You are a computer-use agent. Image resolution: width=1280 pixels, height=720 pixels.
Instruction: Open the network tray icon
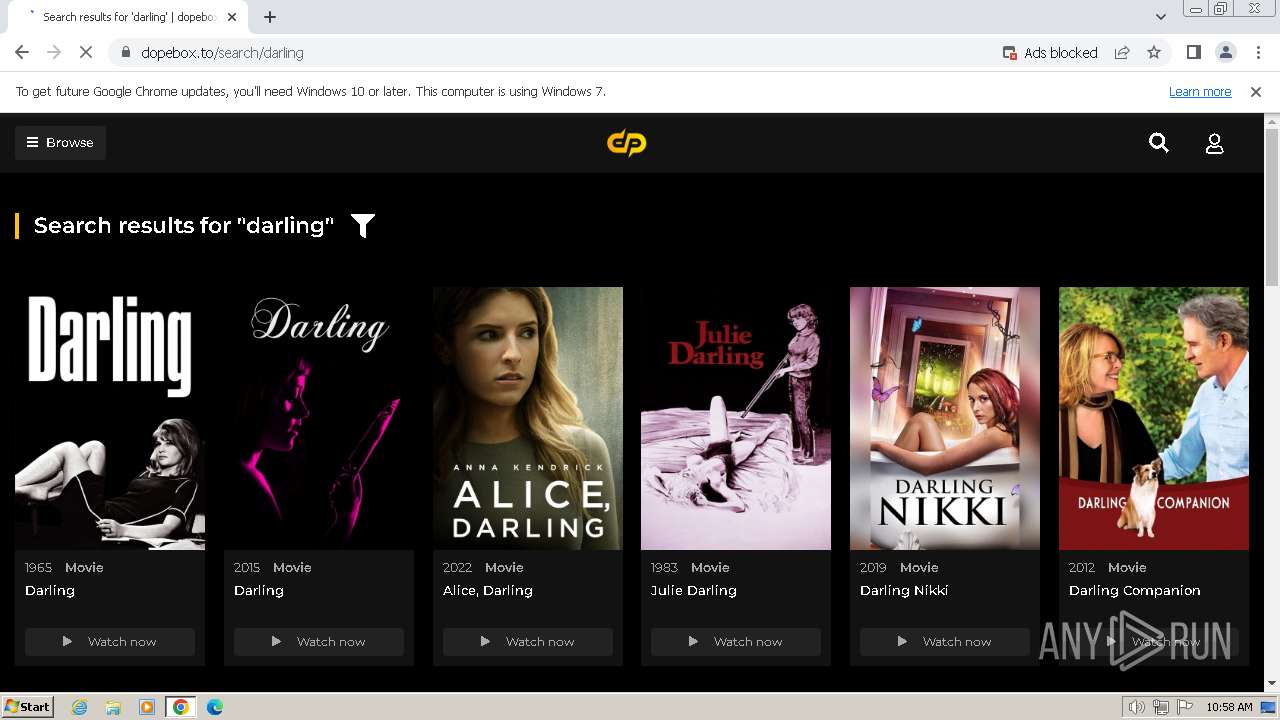pos(1161,707)
